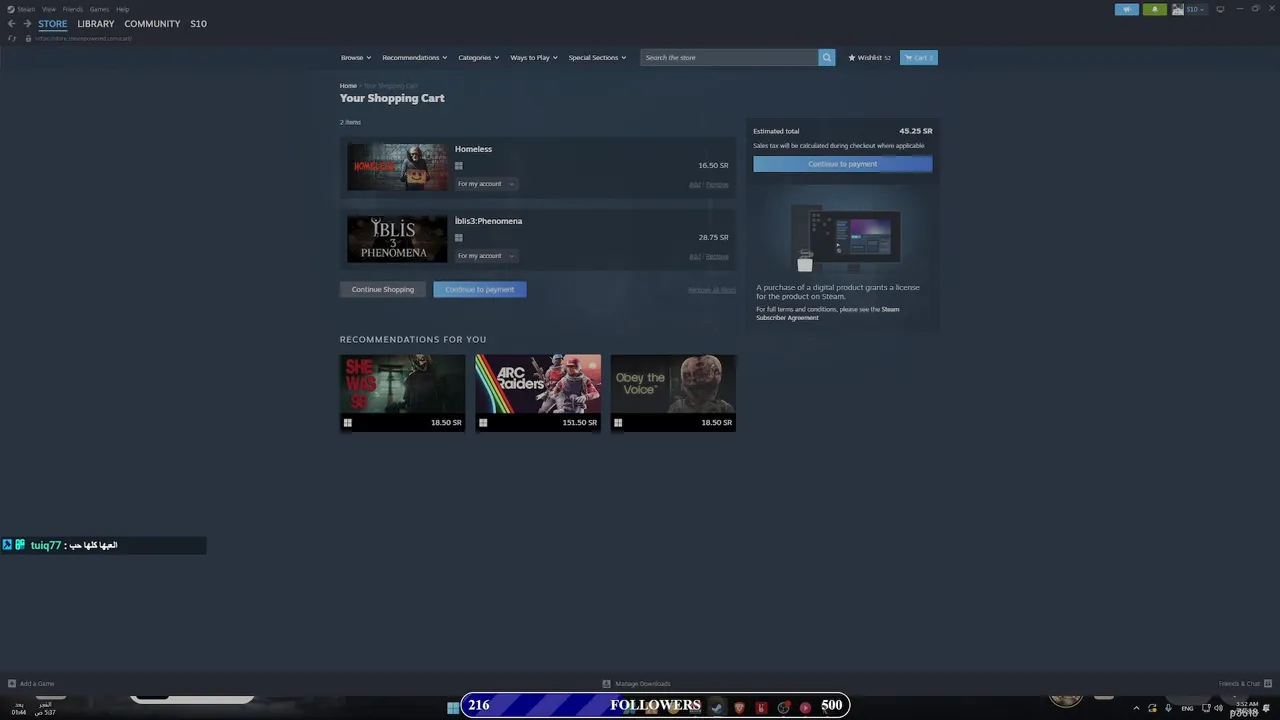Screen dimensions: 1280x720
Task: Click the Manage Downloads label
Action: coord(643,684)
